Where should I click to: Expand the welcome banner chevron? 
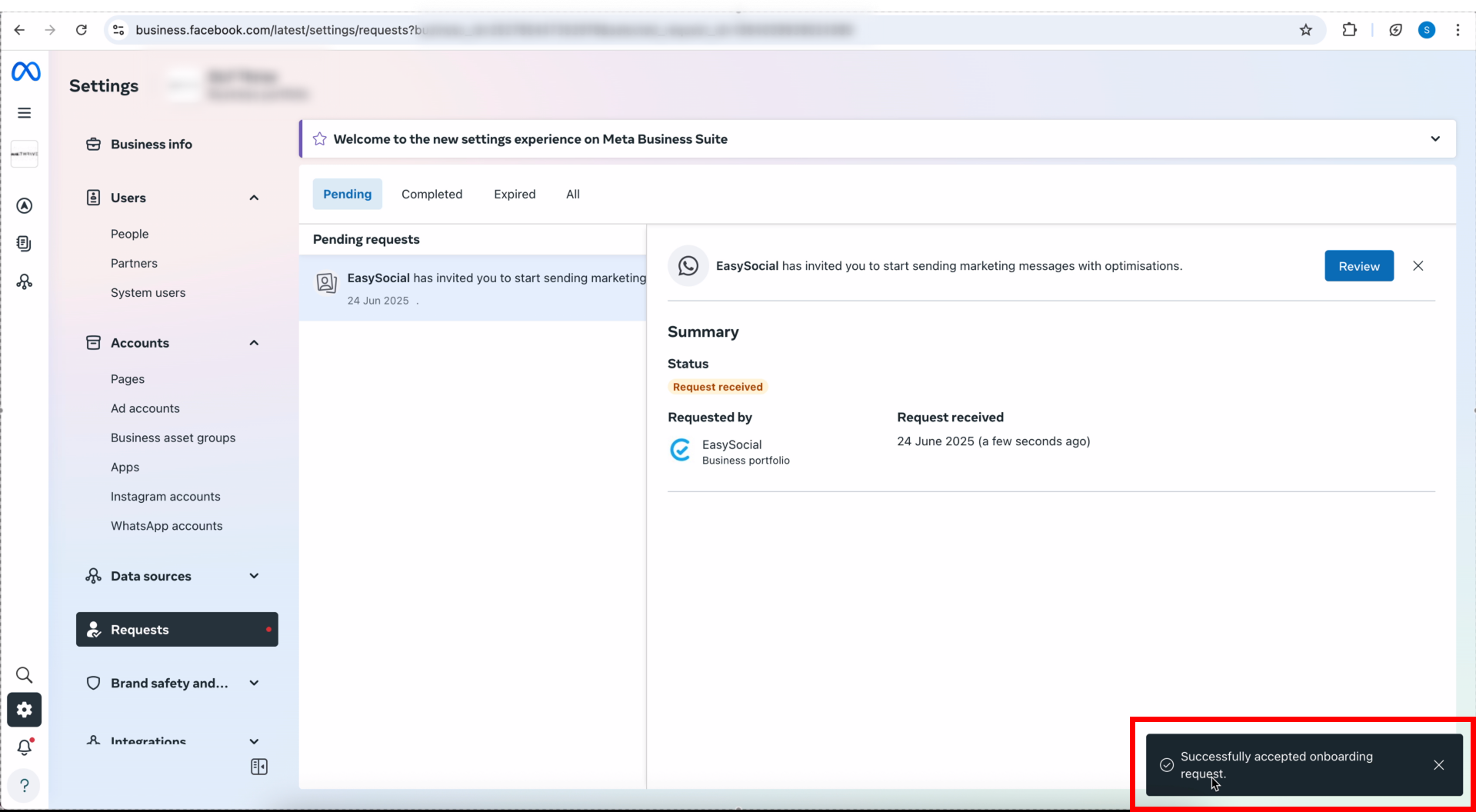click(1435, 139)
